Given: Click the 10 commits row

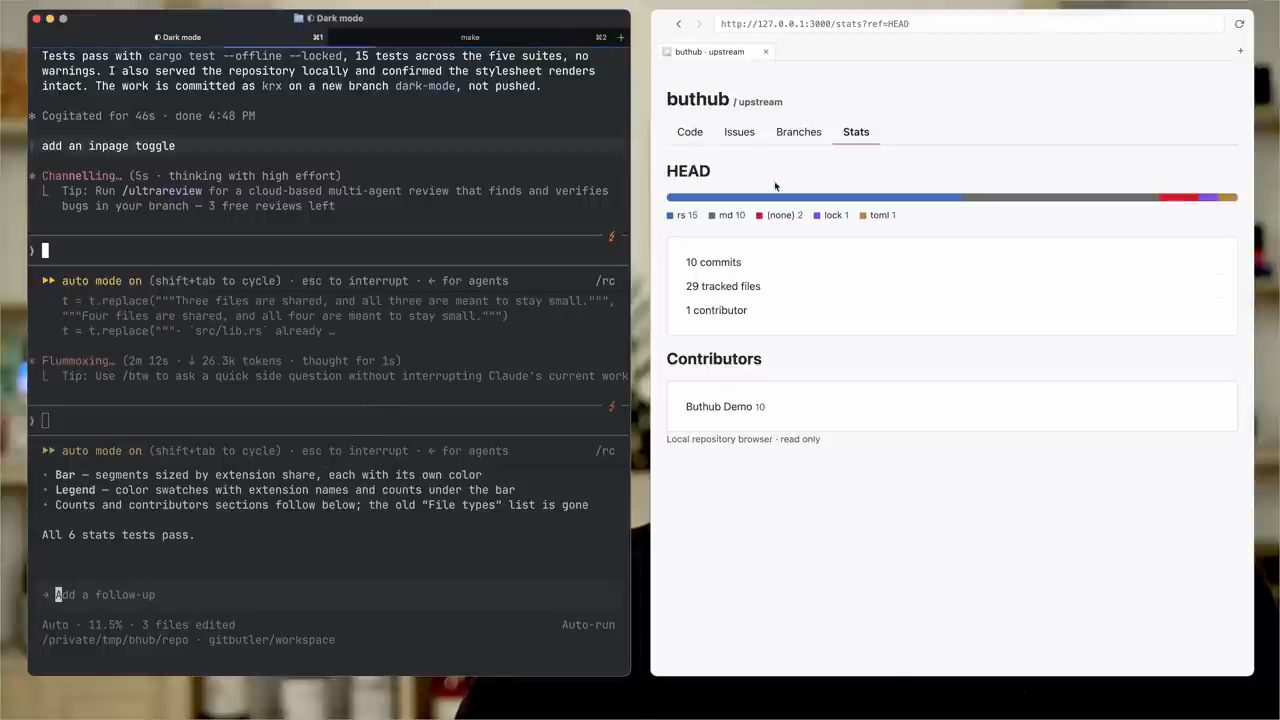Looking at the screenshot, I should click(714, 262).
